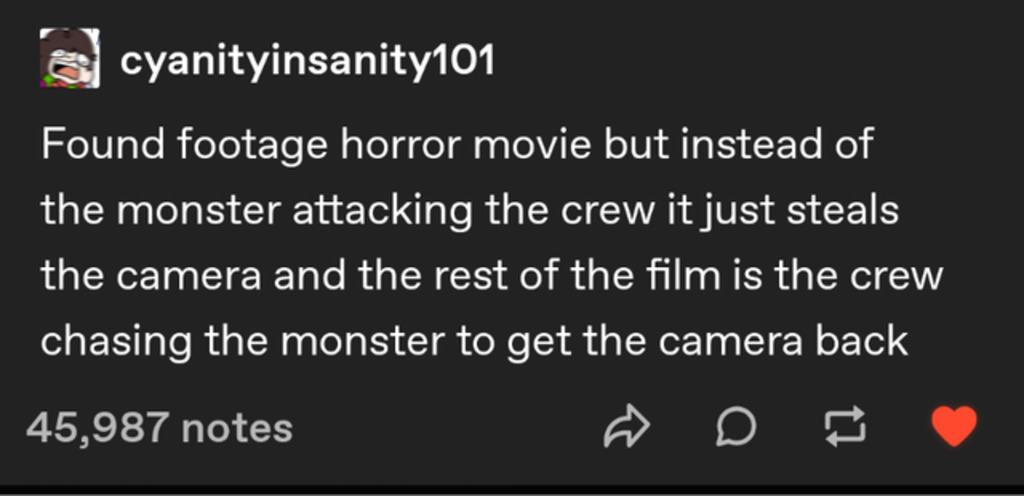Open replies with the speech bubble icon
The image size is (1024, 496).
(x=736, y=428)
